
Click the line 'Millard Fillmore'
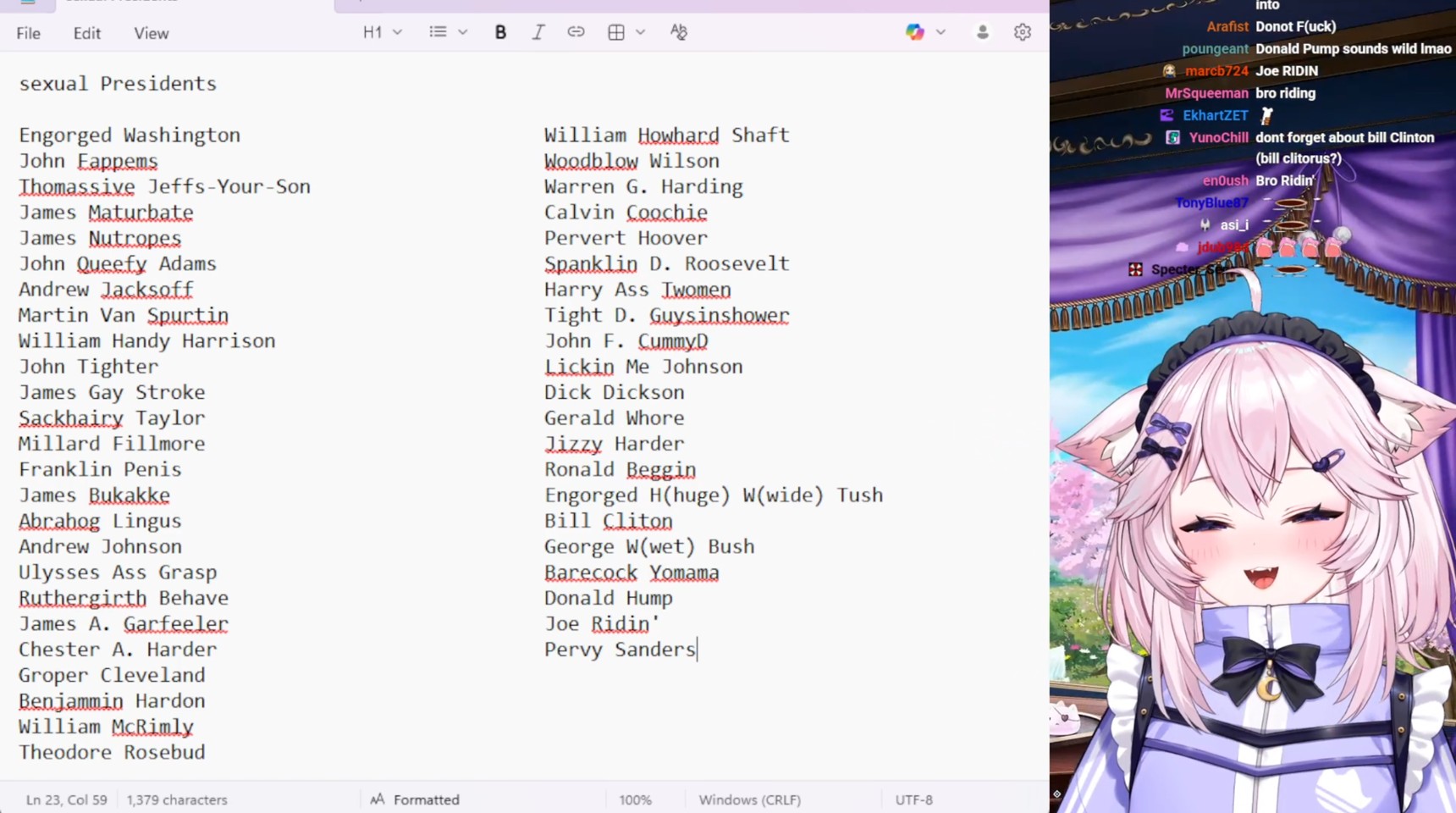point(112,444)
